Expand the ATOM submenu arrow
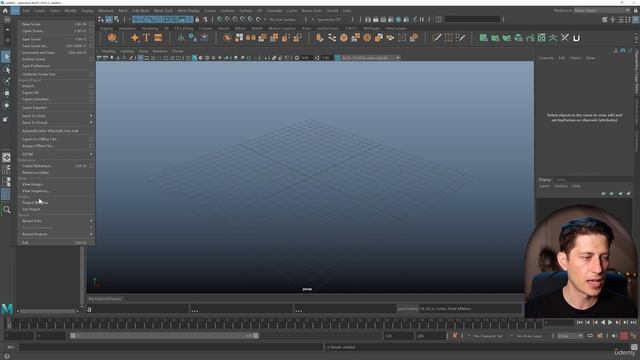Screen dimensions: 640x360 [x=91, y=154]
